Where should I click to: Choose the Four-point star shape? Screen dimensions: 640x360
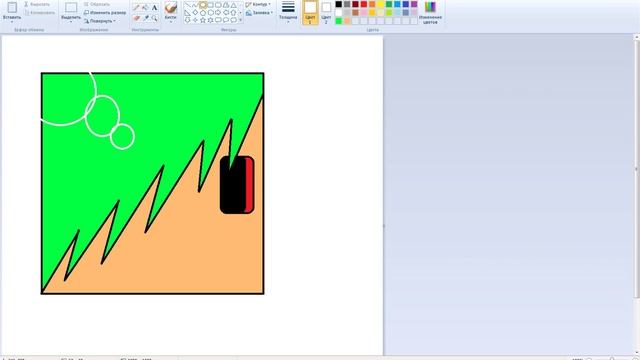coord(195,20)
